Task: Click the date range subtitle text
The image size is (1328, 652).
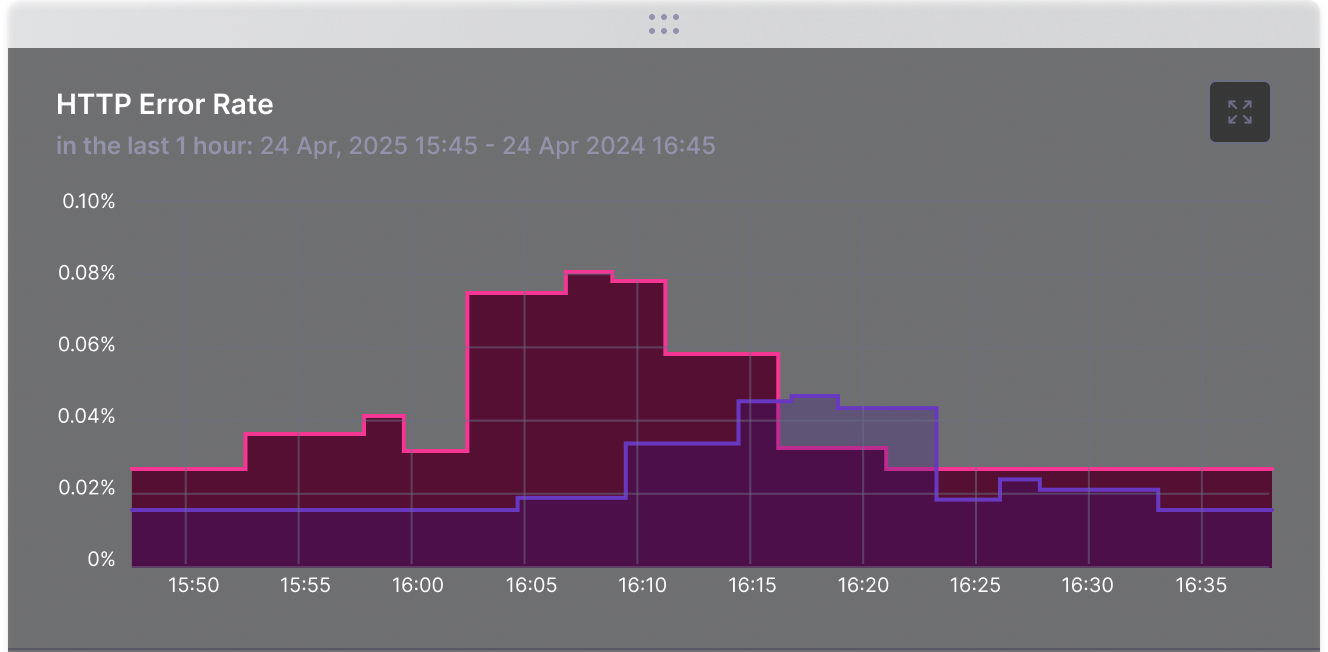Action: pyautogui.click(x=386, y=146)
